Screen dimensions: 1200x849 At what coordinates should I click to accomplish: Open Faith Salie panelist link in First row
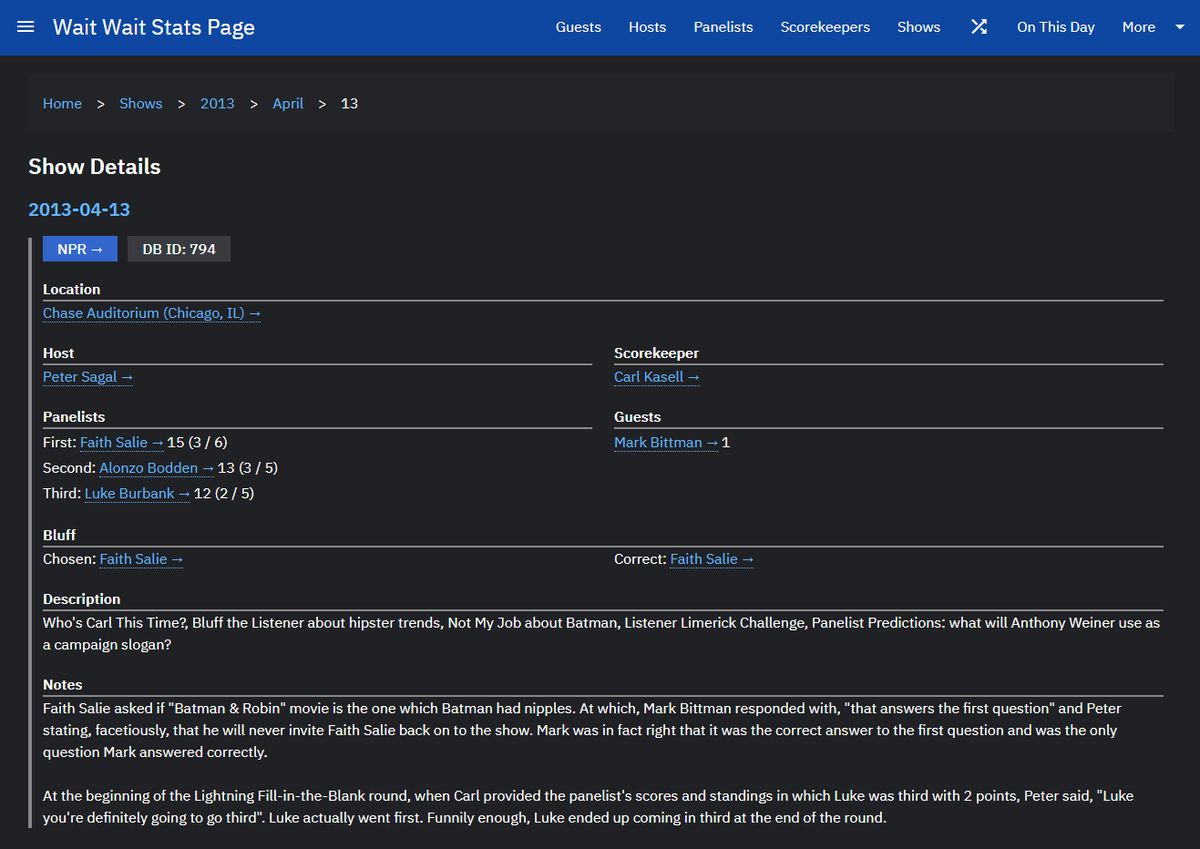121,442
